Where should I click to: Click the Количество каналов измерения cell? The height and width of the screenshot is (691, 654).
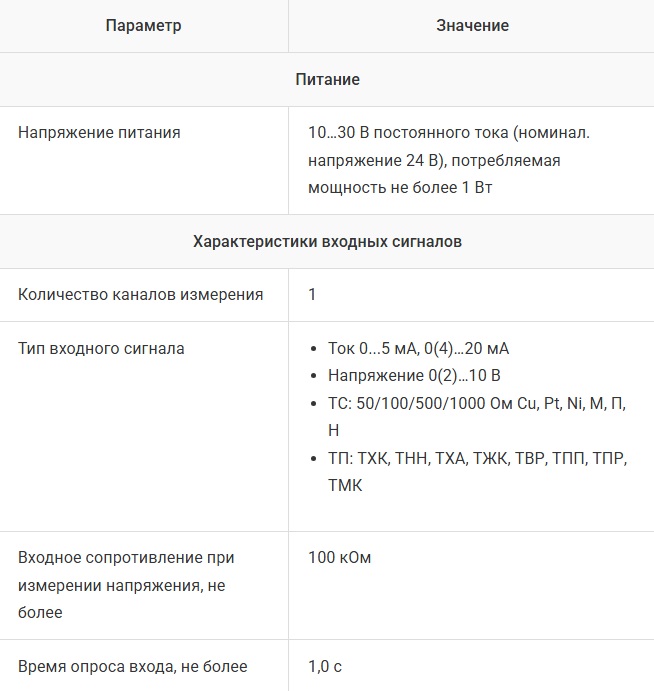tap(141, 295)
